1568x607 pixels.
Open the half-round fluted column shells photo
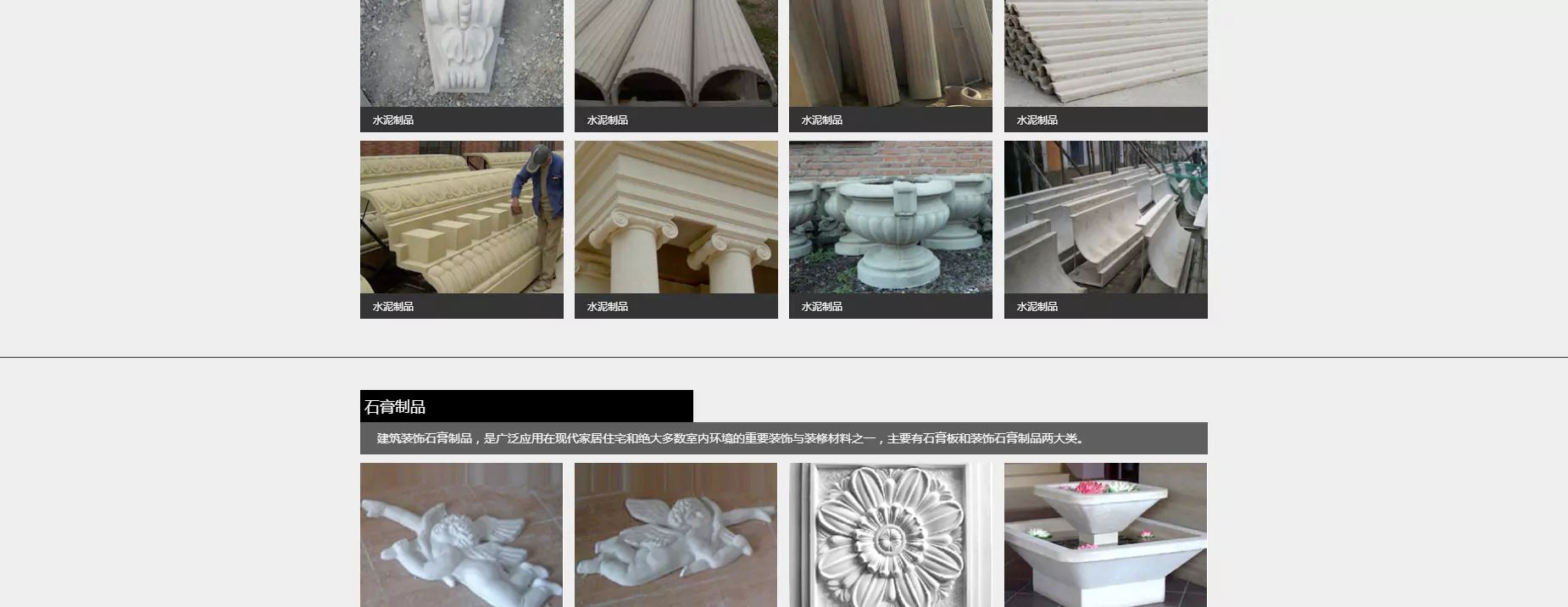coord(676,53)
